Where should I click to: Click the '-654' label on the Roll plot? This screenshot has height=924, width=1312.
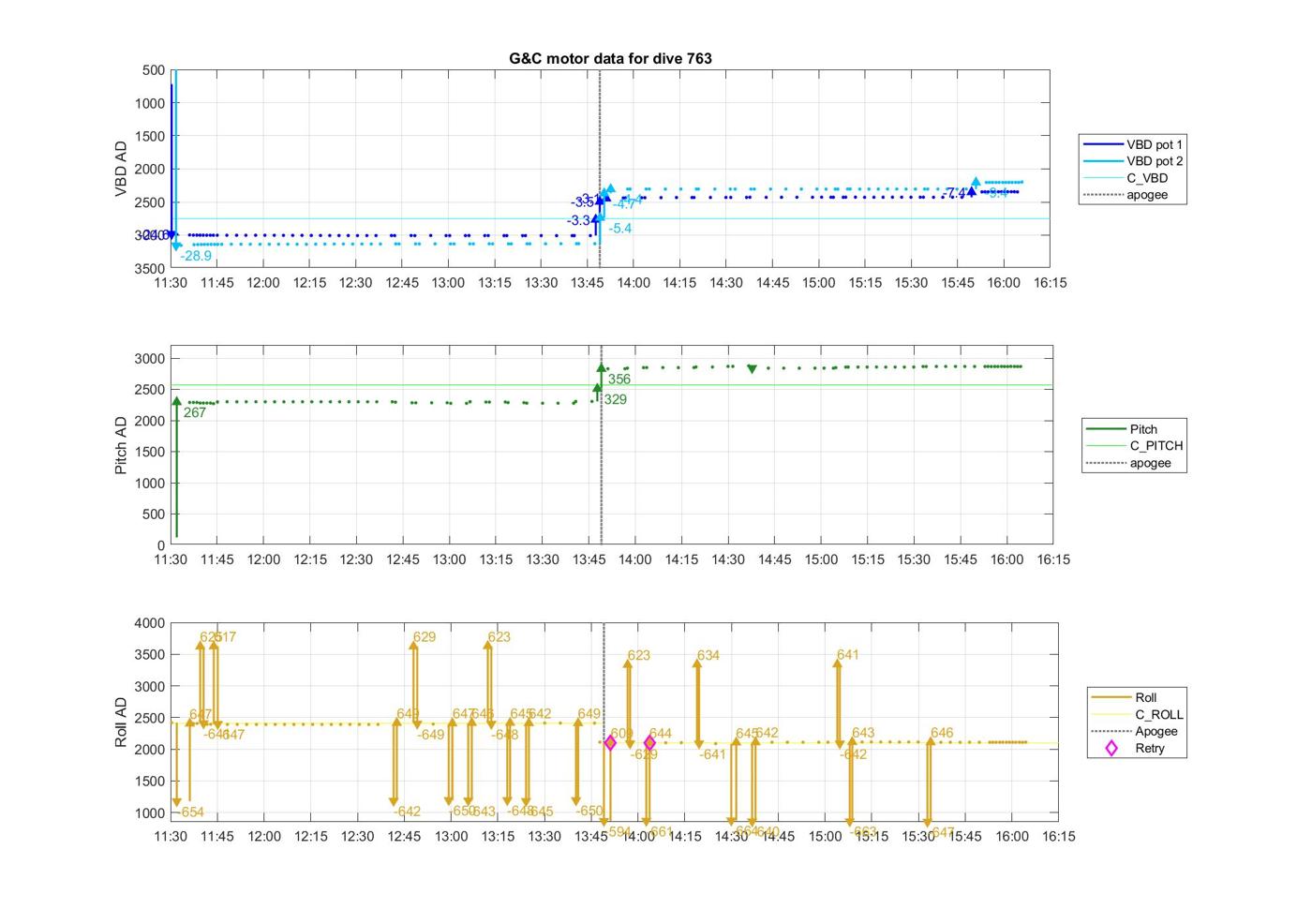[x=191, y=812]
